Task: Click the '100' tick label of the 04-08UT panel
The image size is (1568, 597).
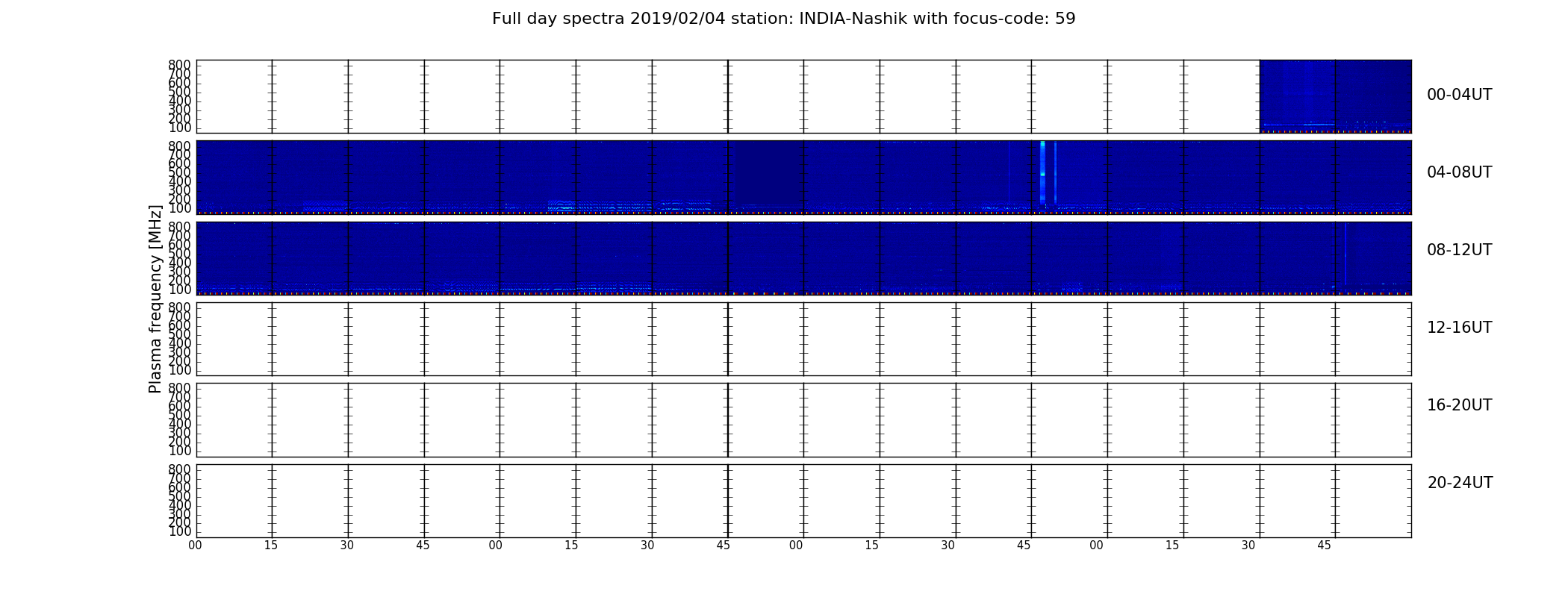Action: point(179,208)
